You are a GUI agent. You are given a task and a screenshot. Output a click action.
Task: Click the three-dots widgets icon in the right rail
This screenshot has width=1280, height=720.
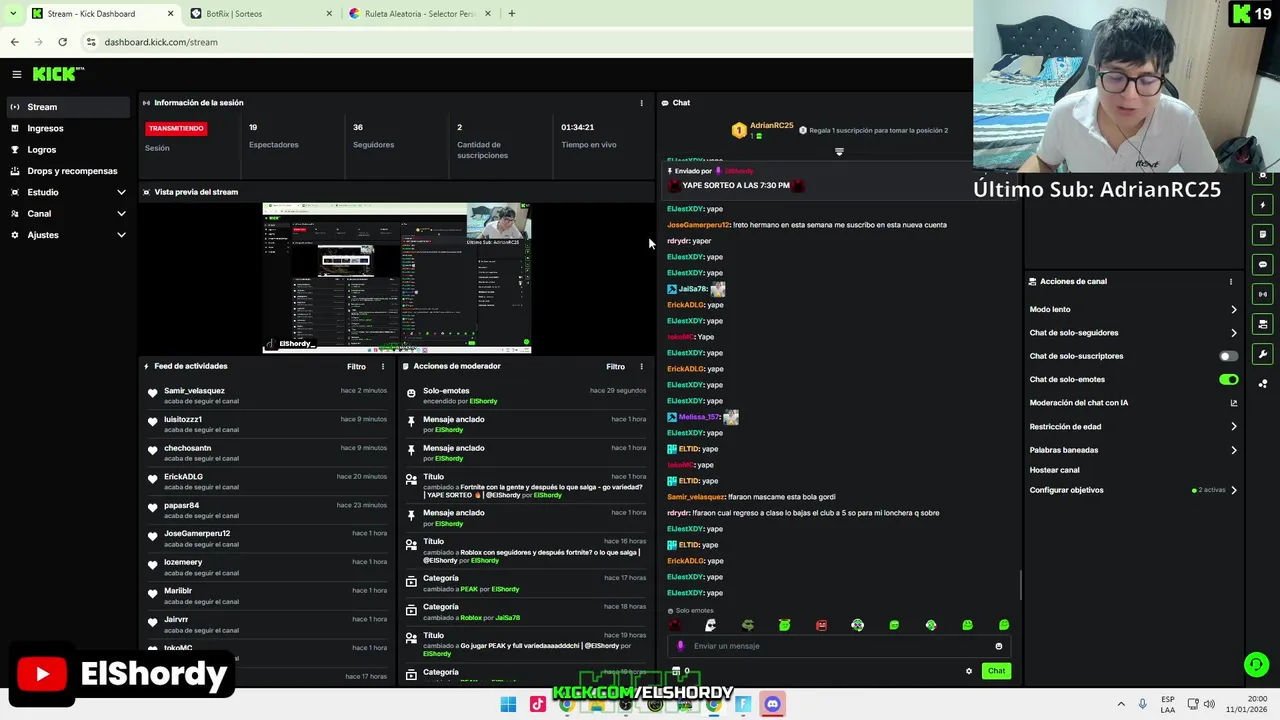(x=1263, y=383)
